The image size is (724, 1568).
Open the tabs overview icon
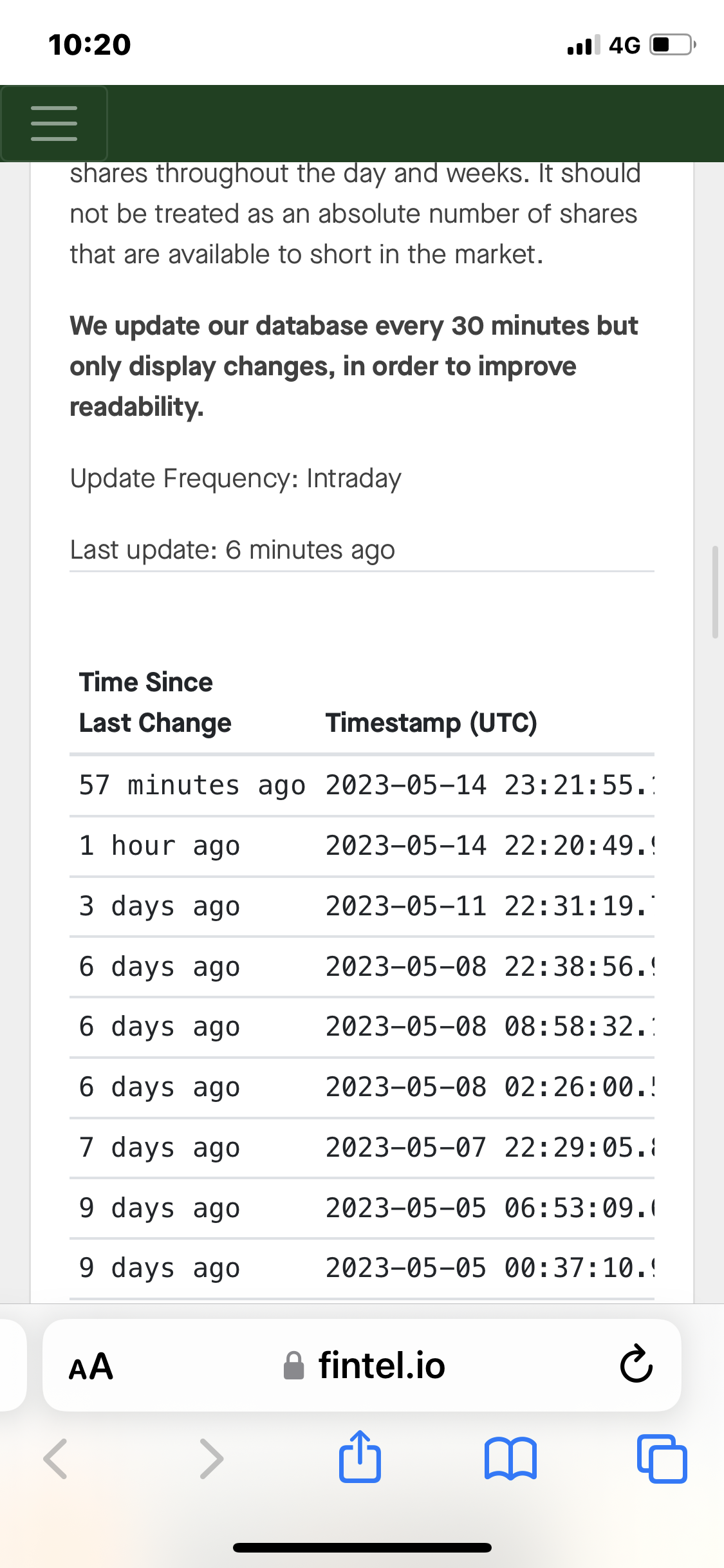662,1458
